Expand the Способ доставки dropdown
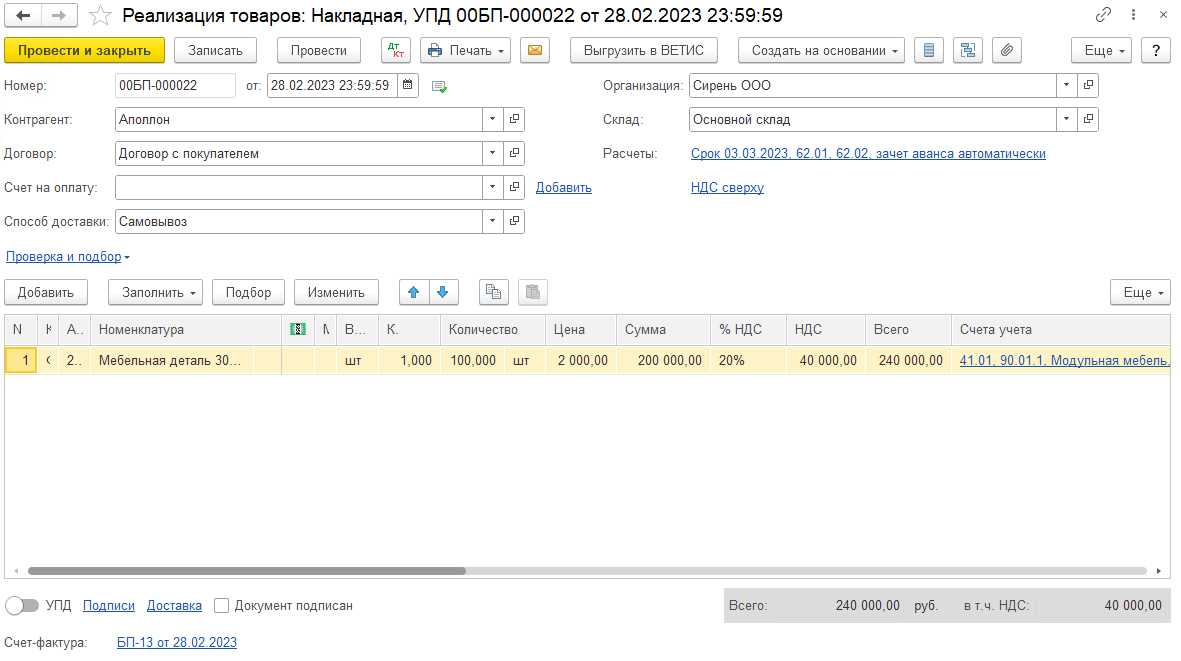This screenshot has width=1181, height=661. coord(493,221)
